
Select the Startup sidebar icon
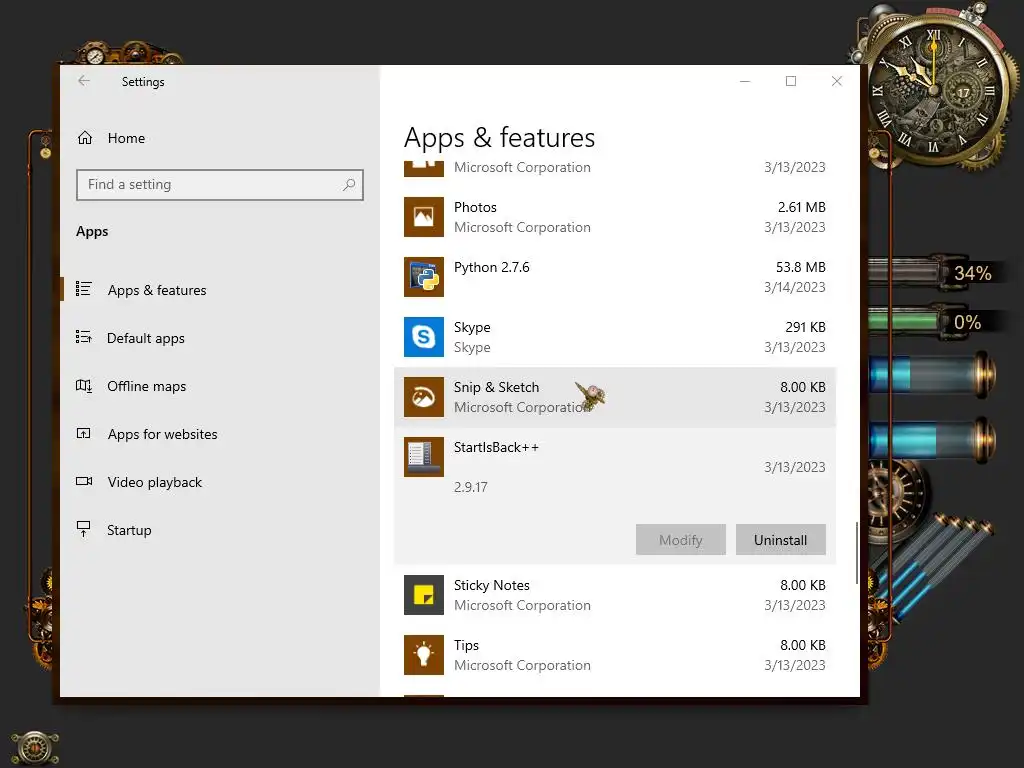(84, 529)
